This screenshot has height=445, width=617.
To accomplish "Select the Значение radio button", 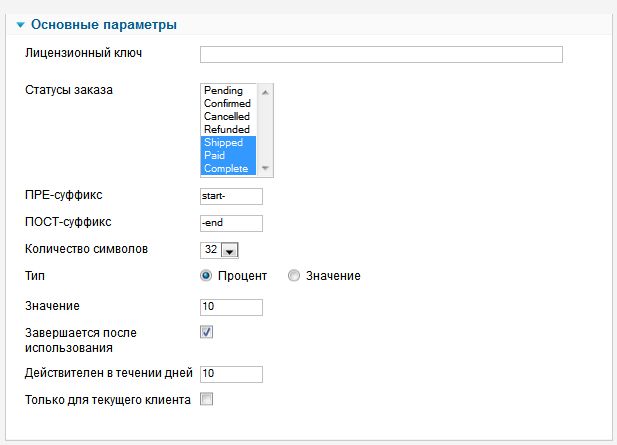I will [x=293, y=276].
